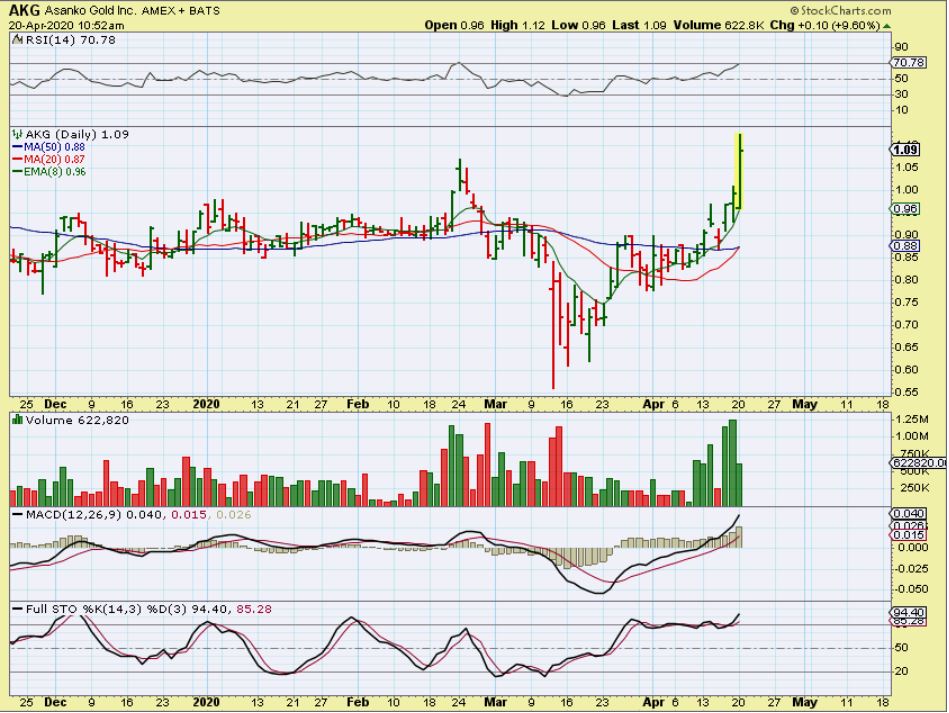Click May on the bottom date axis below the stochastic panel
The image size is (949, 713).
[x=805, y=702]
